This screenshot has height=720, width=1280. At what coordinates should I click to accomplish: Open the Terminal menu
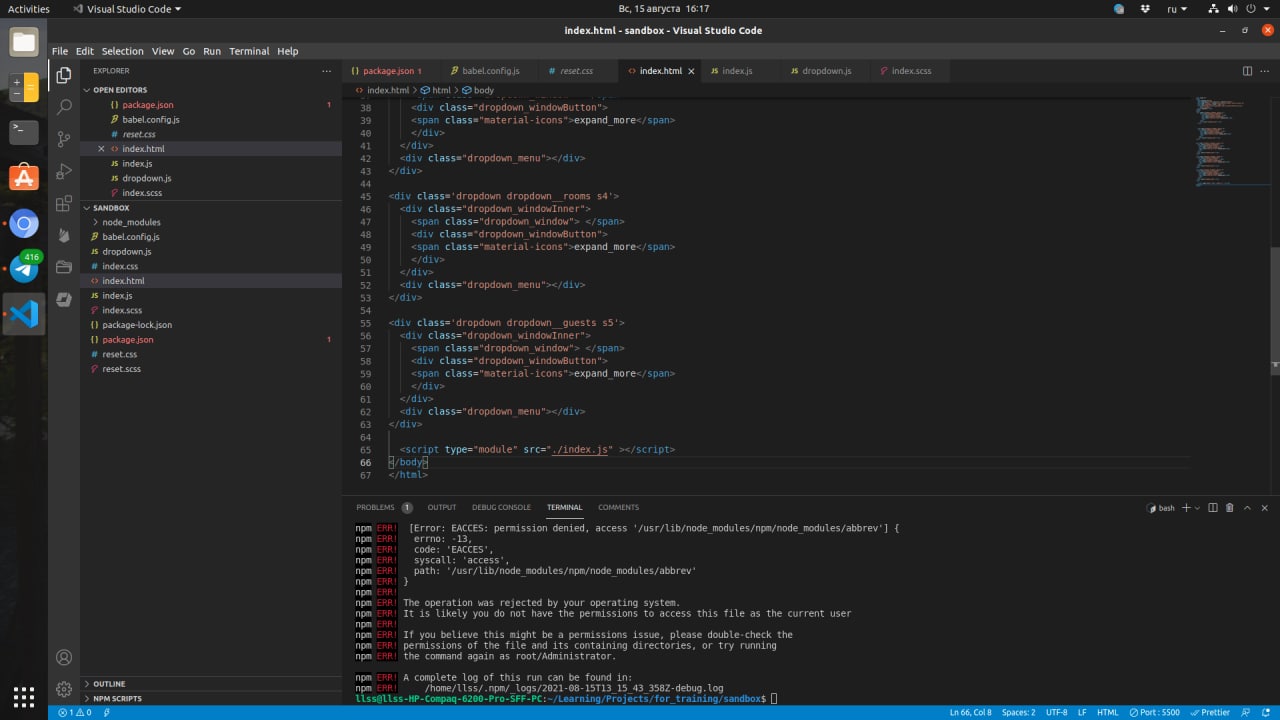tap(249, 51)
